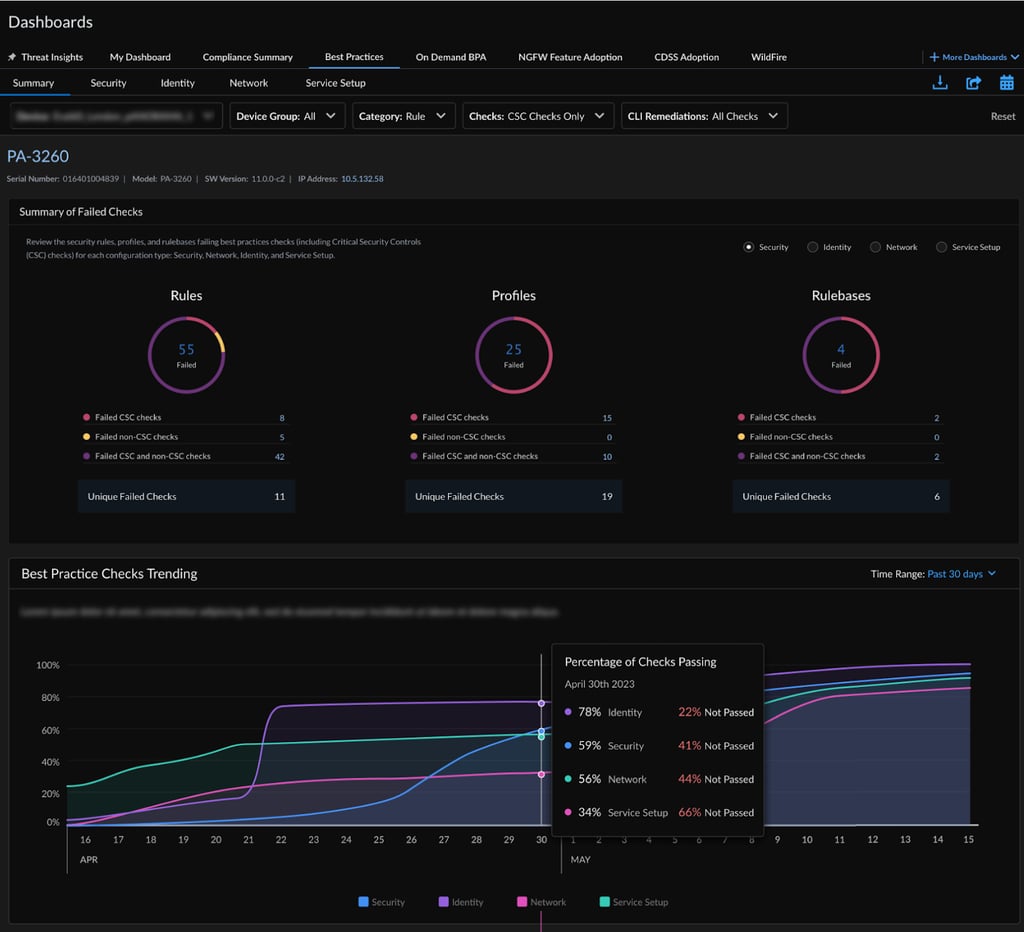Click the plus icon next to More Dashboards
This screenshot has height=932, width=1024.
(935, 57)
